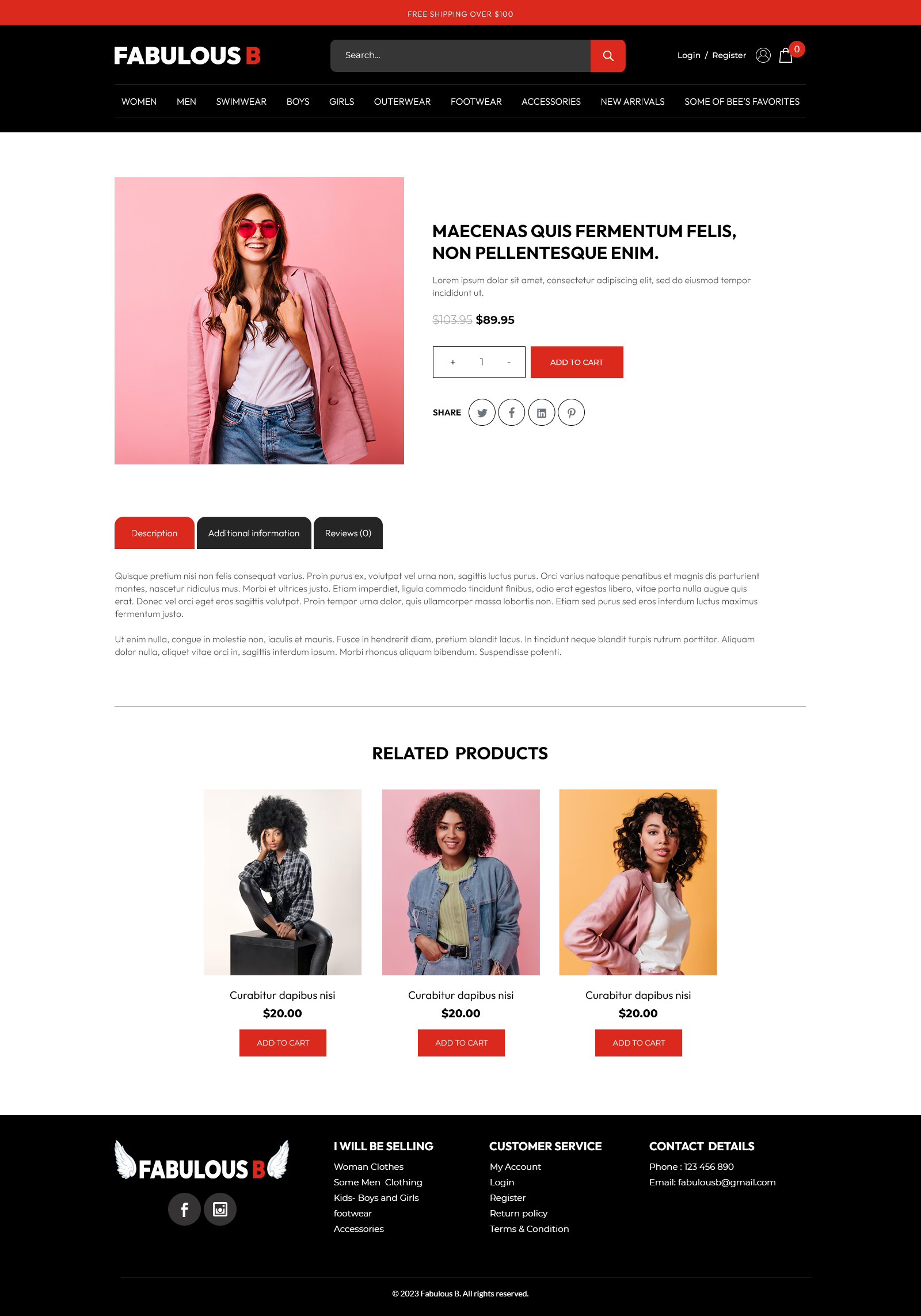Add the main product to cart
The height and width of the screenshot is (1316, 921).
click(577, 363)
